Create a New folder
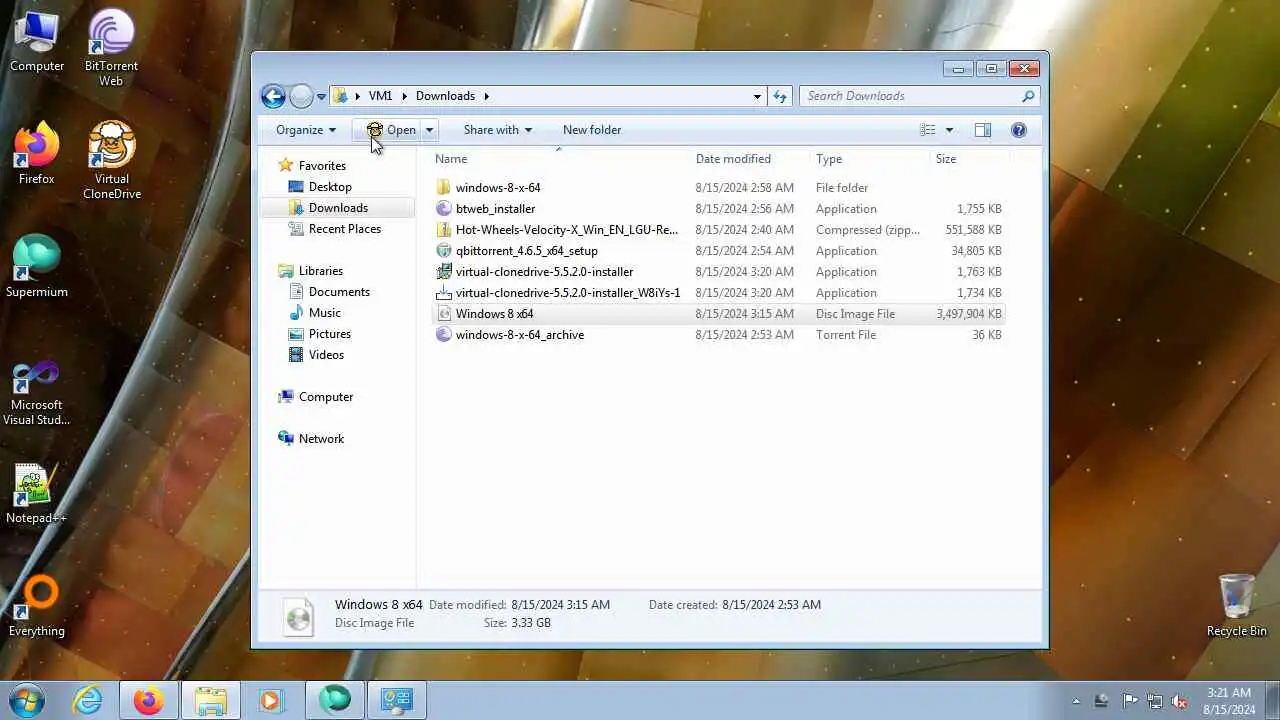Viewport: 1280px width, 720px height. point(592,130)
